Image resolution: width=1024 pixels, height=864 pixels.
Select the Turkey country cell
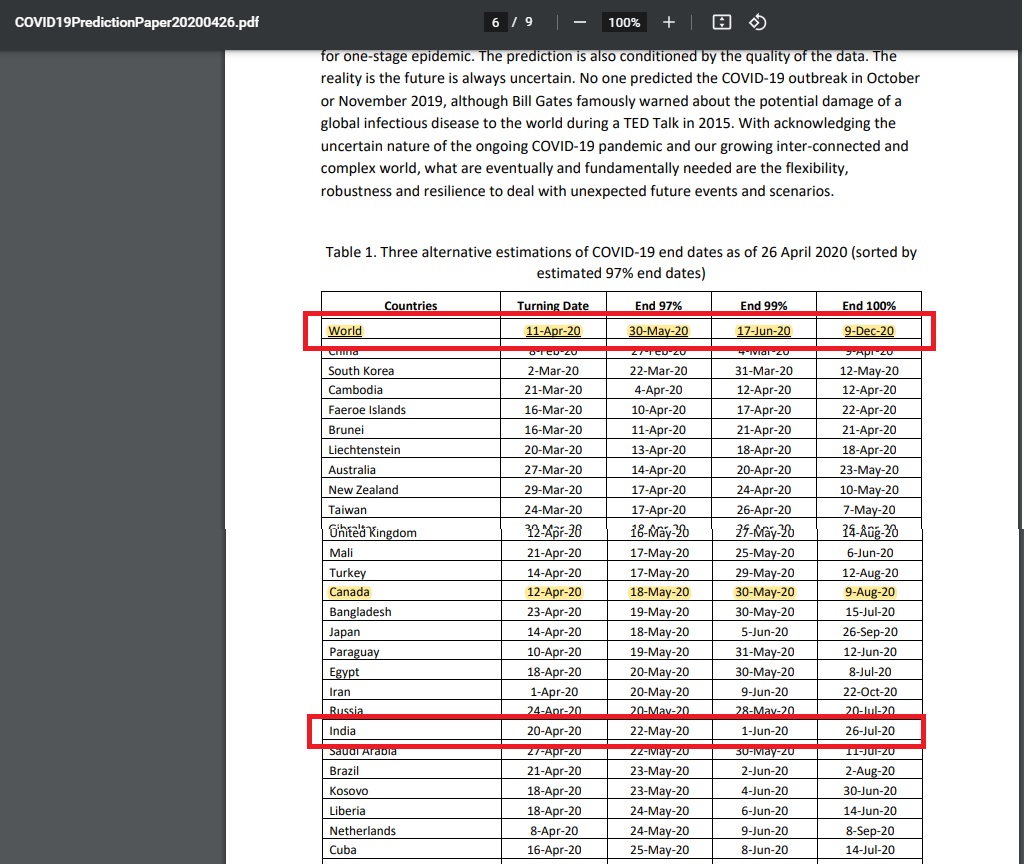coord(347,573)
